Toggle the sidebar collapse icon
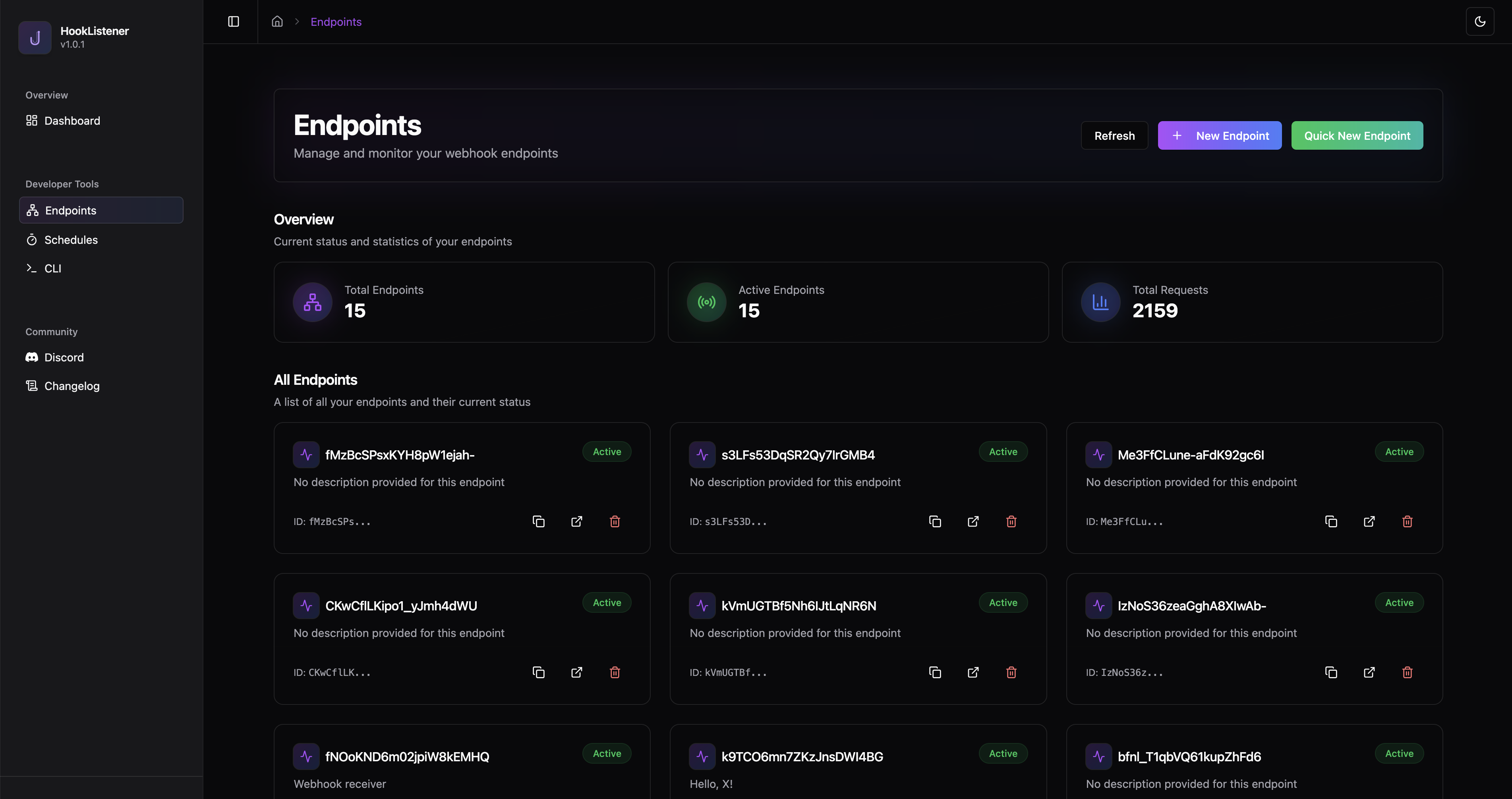Screen dimensions: 1512x799 (233, 22)
